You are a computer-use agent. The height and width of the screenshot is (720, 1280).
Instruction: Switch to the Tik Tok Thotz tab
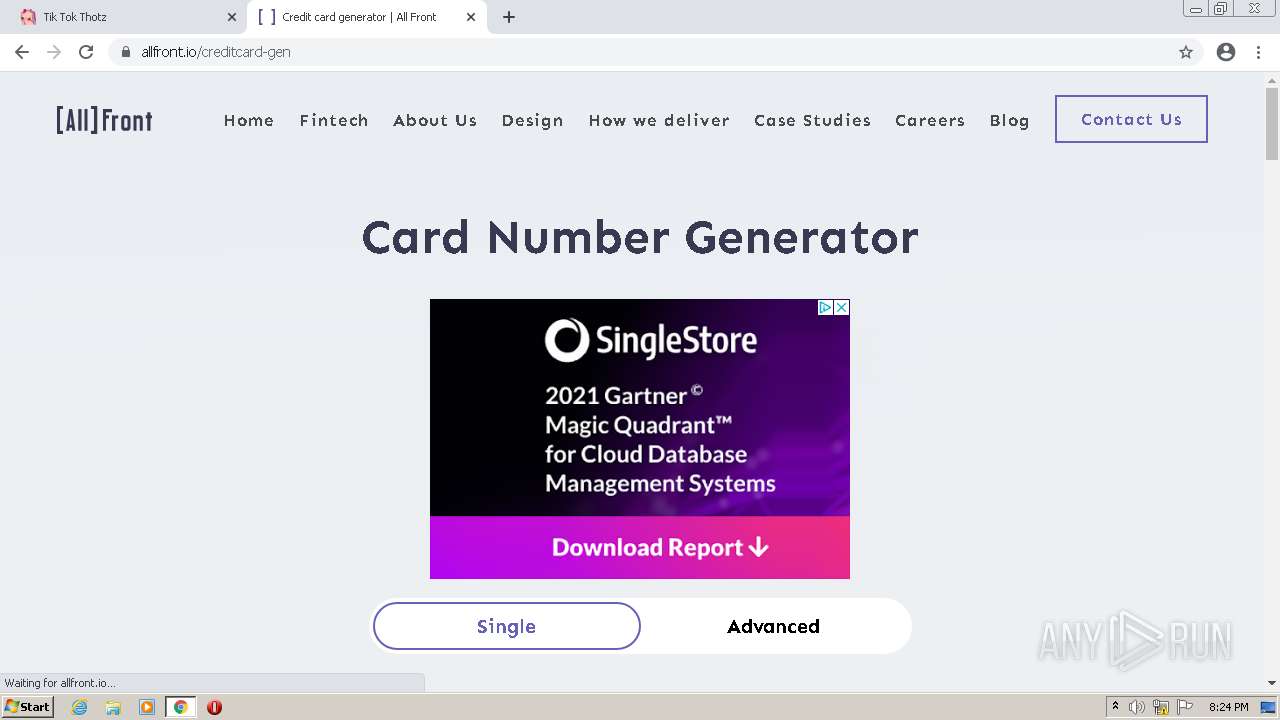coord(123,17)
